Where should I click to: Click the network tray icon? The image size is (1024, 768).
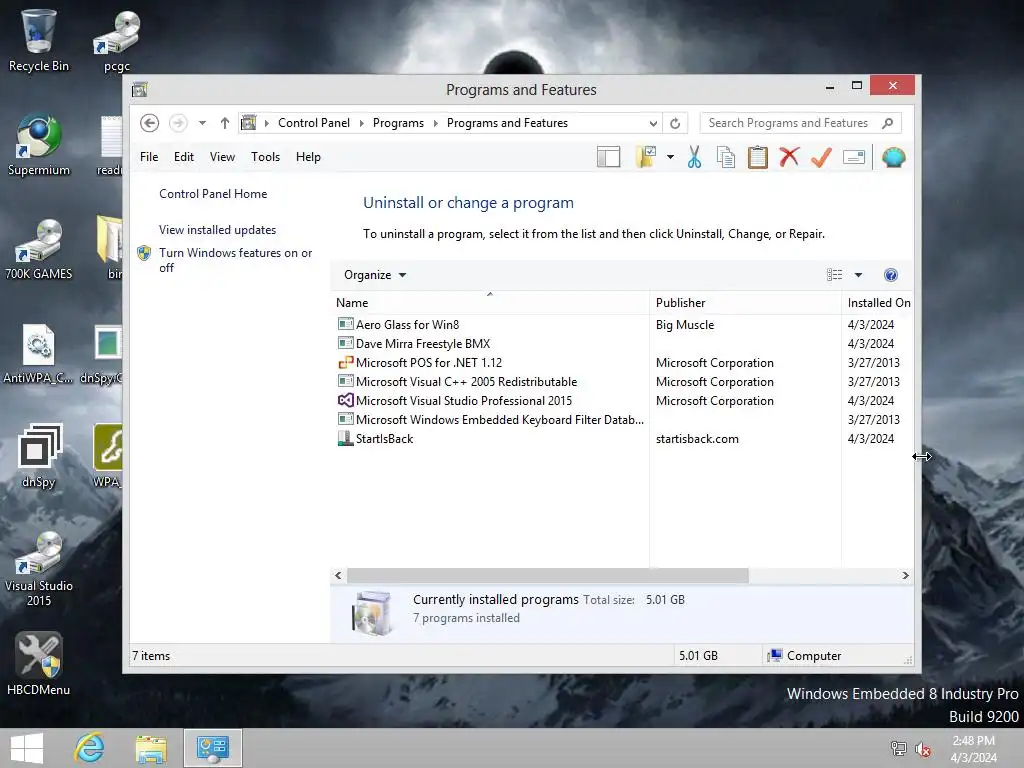[899, 749]
